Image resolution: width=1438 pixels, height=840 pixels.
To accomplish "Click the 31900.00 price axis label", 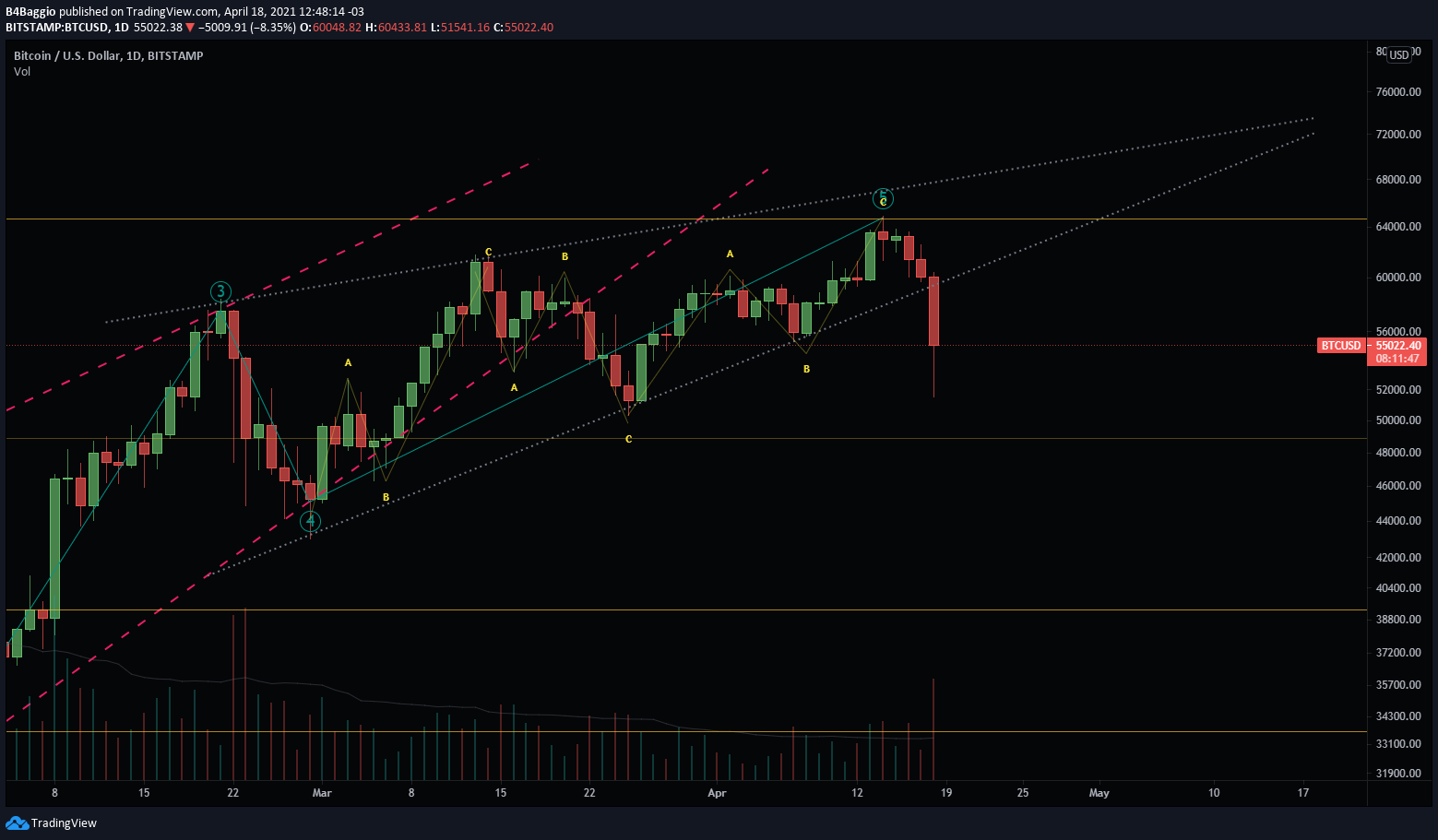I will pyautogui.click(x=1398, y=774).
